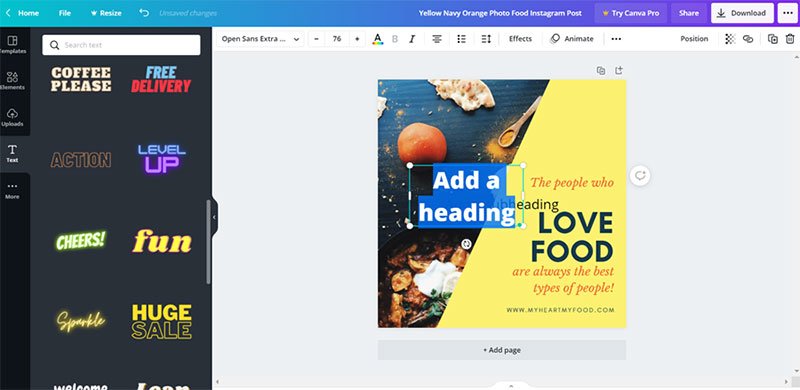Open the top-right more options menu
Screen dimensions: 800x390
[x=787, y=13]
